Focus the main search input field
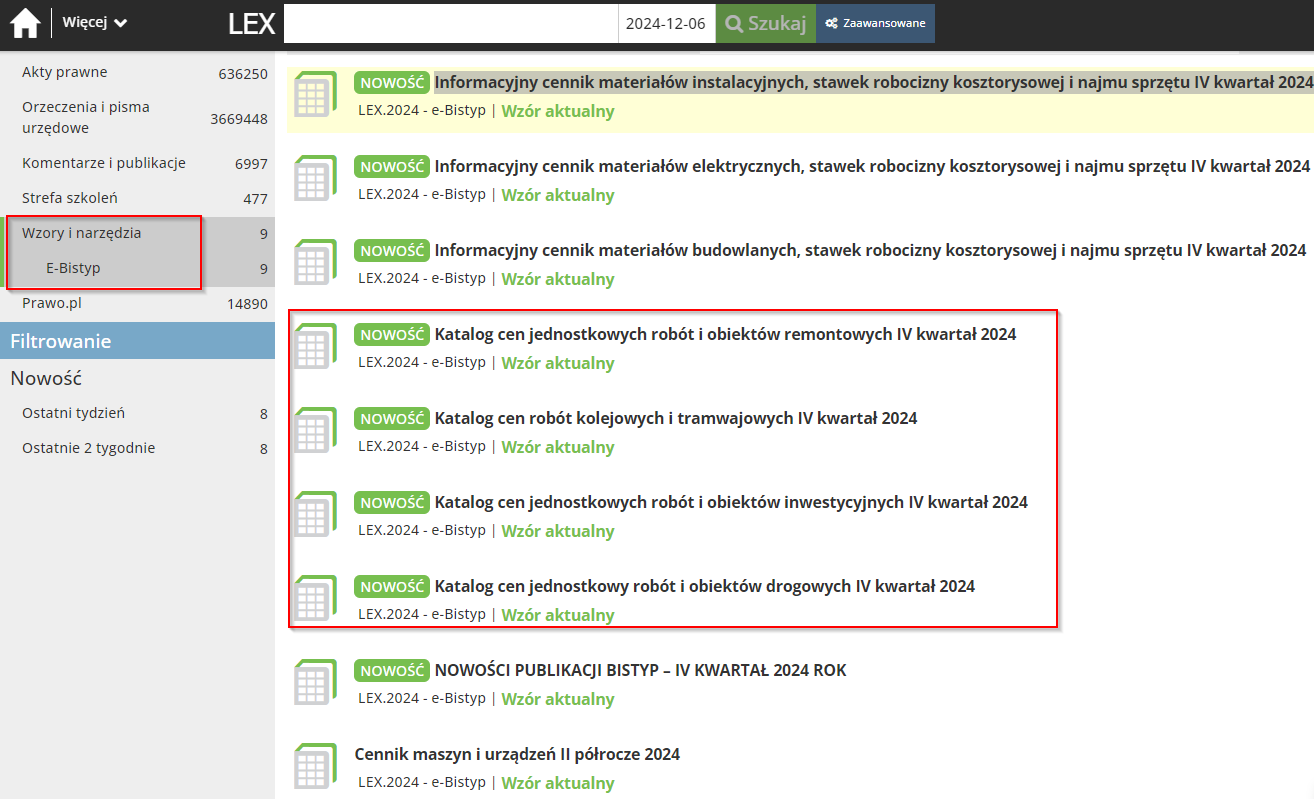Image resolution: width=1314 pixels, height=799 pixels. (451, 23)
